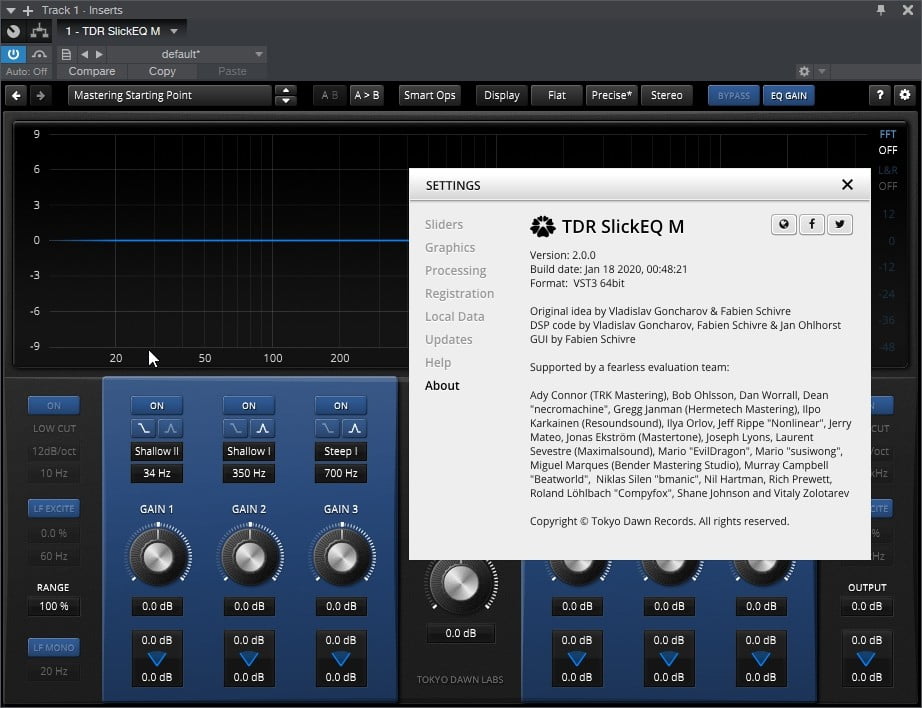Click the knob icon beside the routing icon

pos(14,31)
